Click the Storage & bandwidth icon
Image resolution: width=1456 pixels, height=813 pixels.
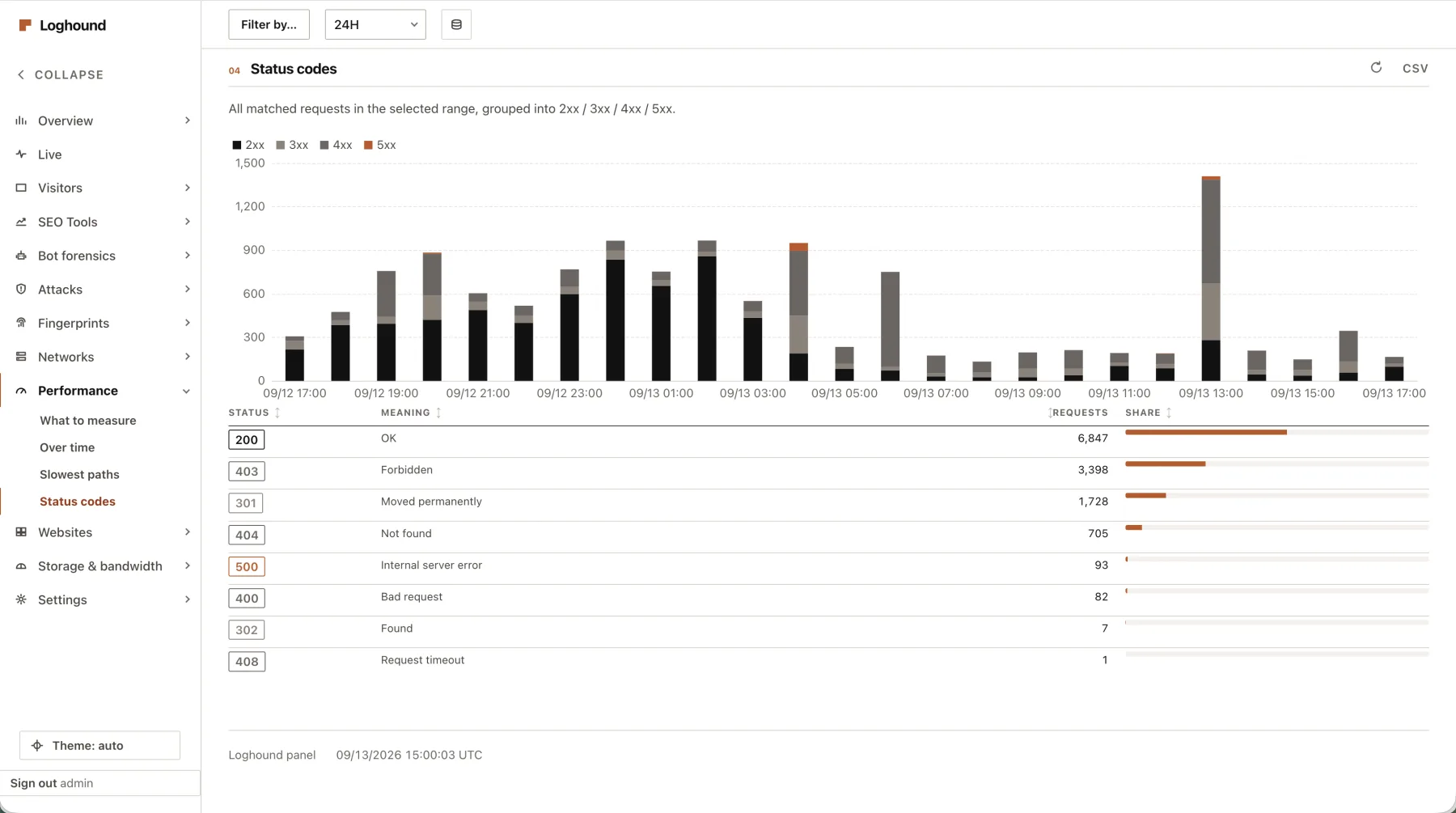(x=21, y=566)
